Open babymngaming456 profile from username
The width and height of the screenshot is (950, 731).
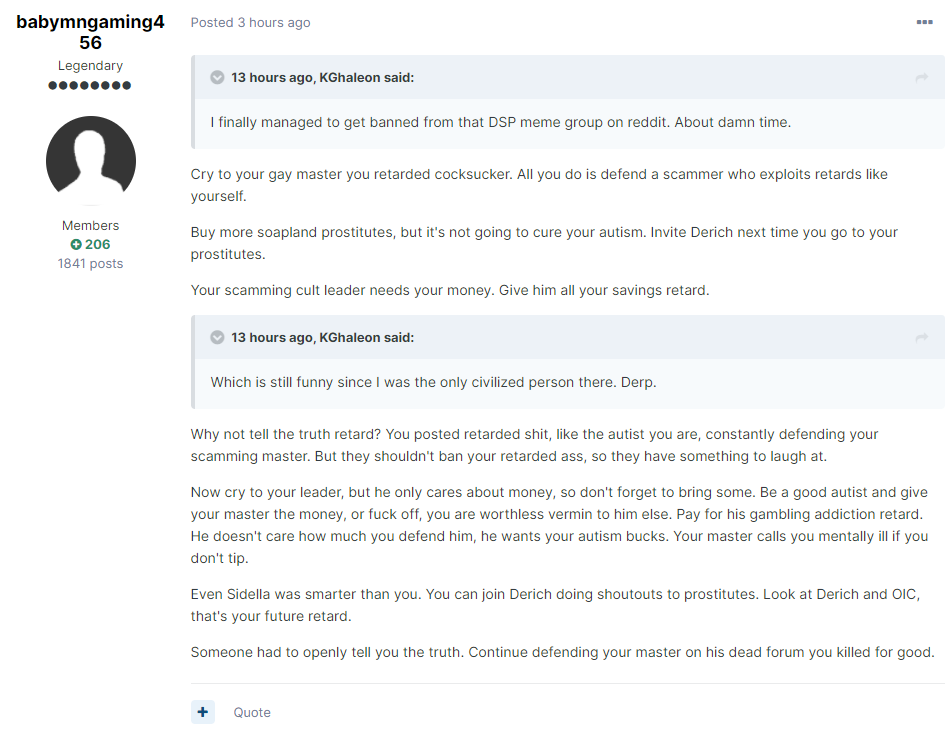pos(90,32)
